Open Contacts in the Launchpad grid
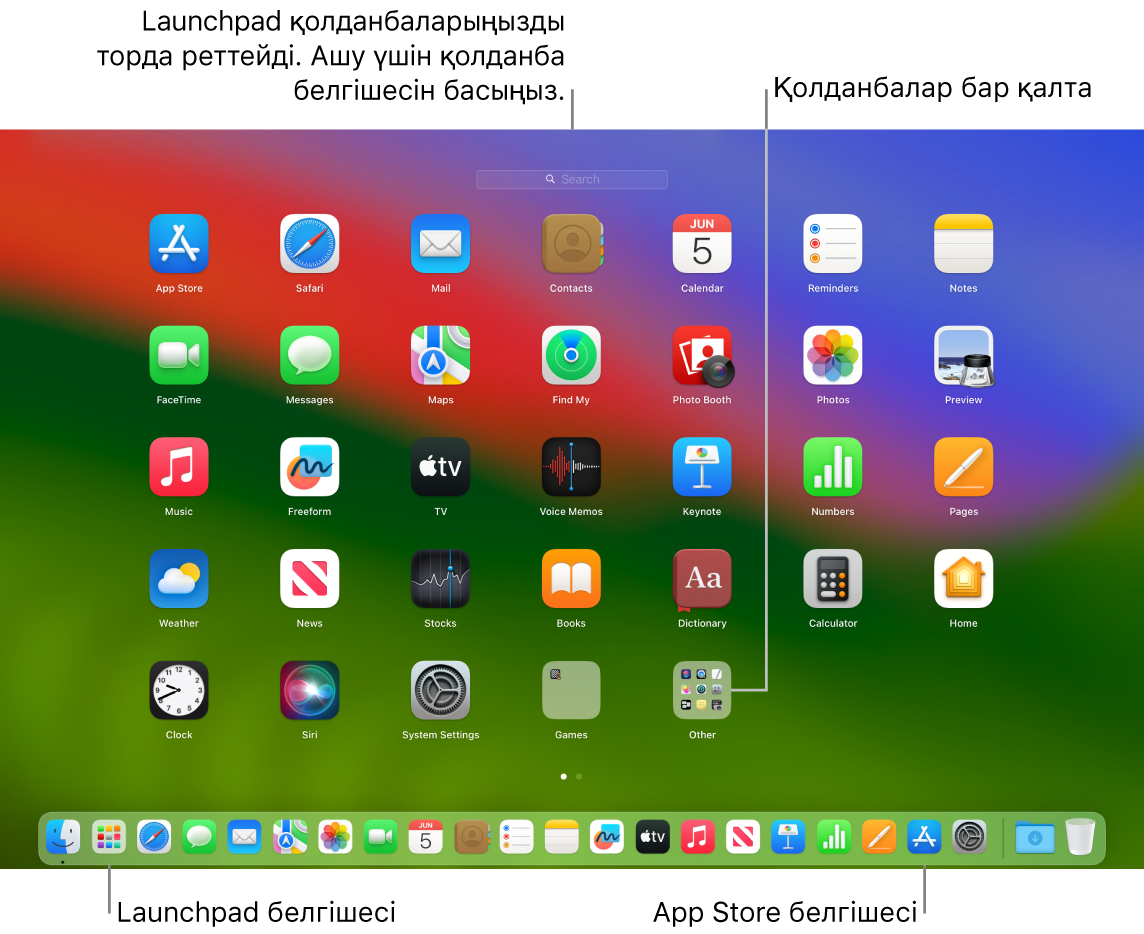This screenshot has height=934, width=1144. coord(571,244)
